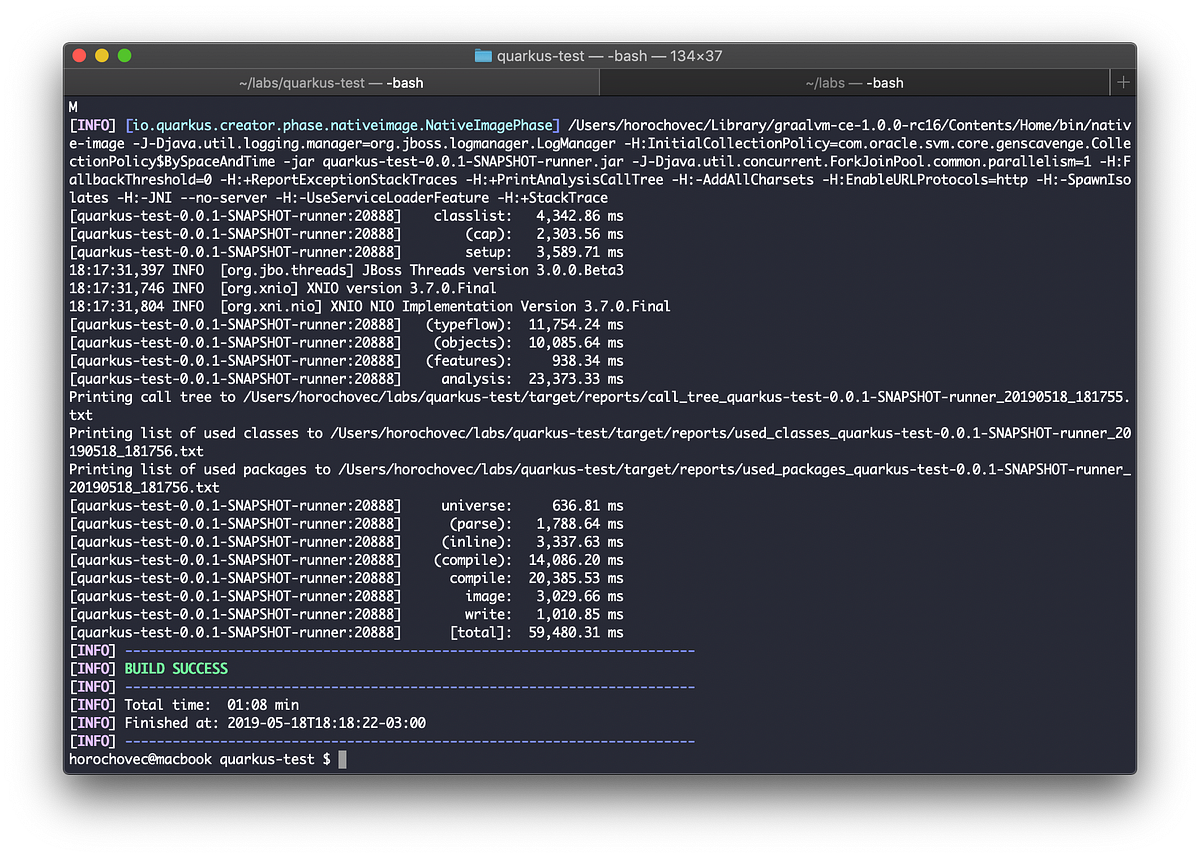Viewport: 1200px width, 858px height.
Task: Click 'XNIO NIO Implementation Version 3.7.0.Final' line
Action: point(369,306)
